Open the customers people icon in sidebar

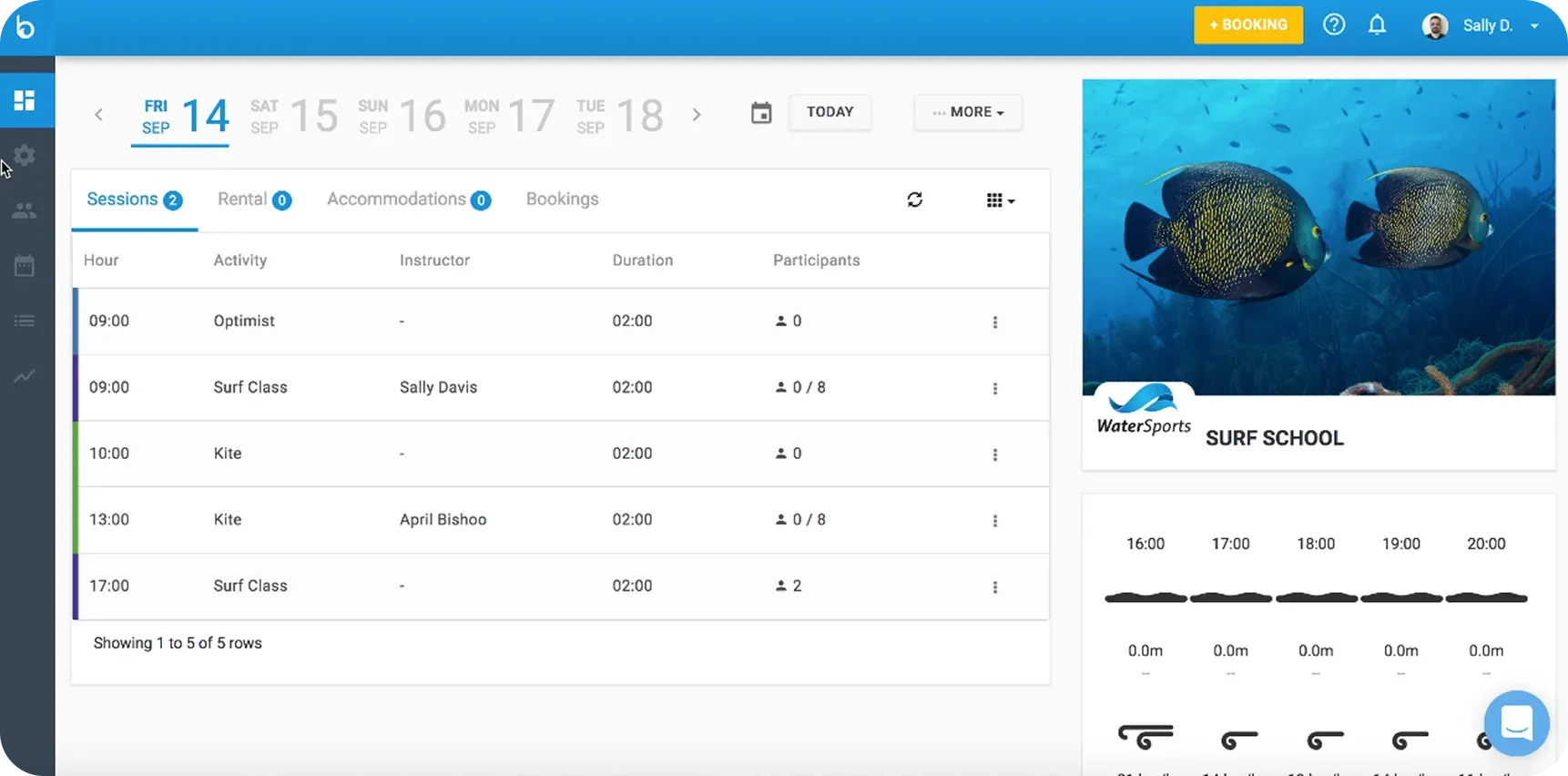coord(25,210)
